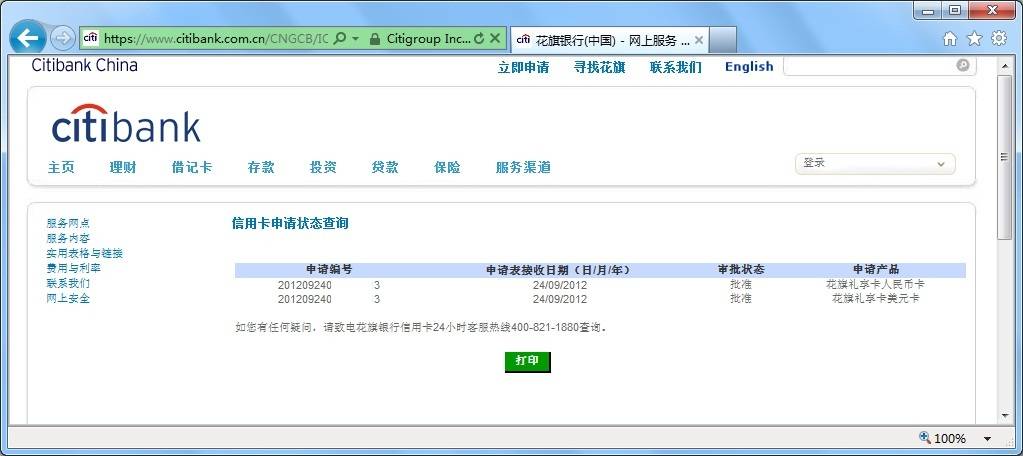Switch language with the English link
Viewport: 1023px width, 456px height.
pyautogui.click(x=749, y=67)
